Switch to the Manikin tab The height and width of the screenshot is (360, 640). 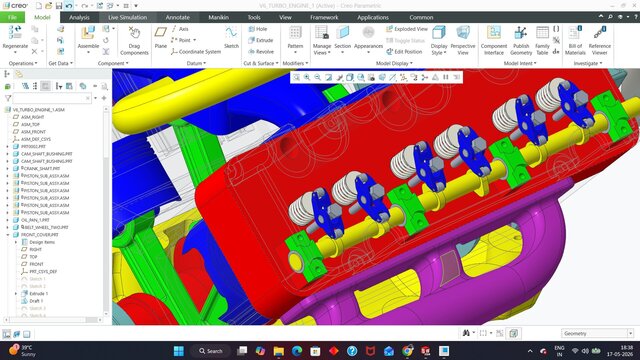(218, 17)
